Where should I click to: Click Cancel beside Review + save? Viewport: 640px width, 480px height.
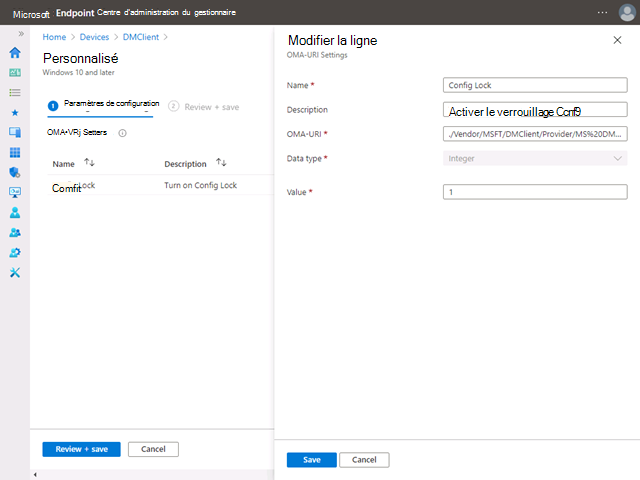click(x=153, y=449)
